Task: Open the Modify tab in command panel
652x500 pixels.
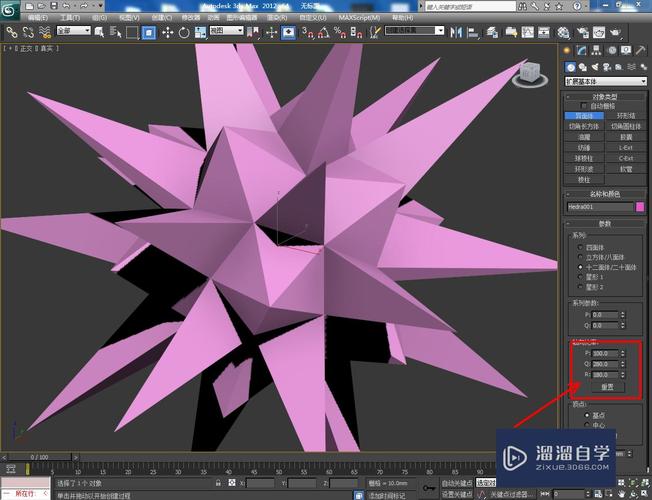Action: (581, 50)
